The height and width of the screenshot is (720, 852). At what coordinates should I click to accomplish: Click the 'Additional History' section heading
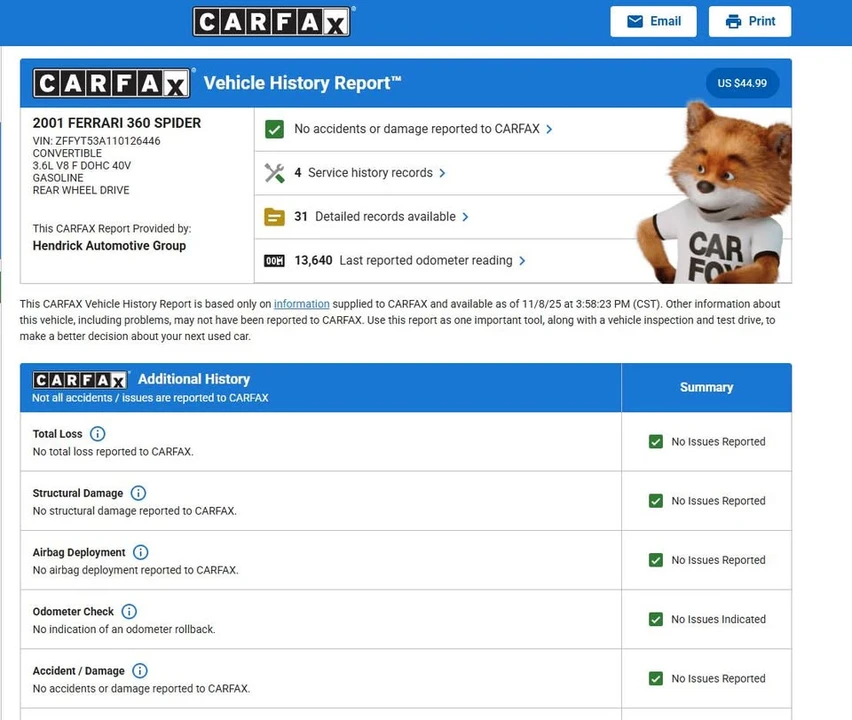194,379
